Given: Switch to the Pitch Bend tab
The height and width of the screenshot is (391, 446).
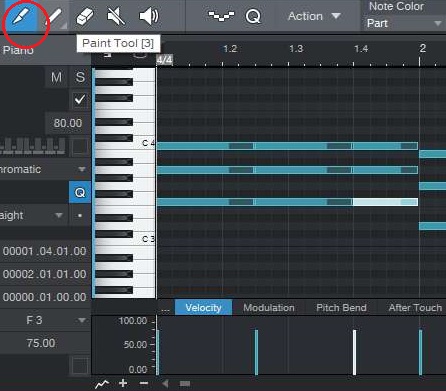Looking at the screenshot, I should pos(341,307).
